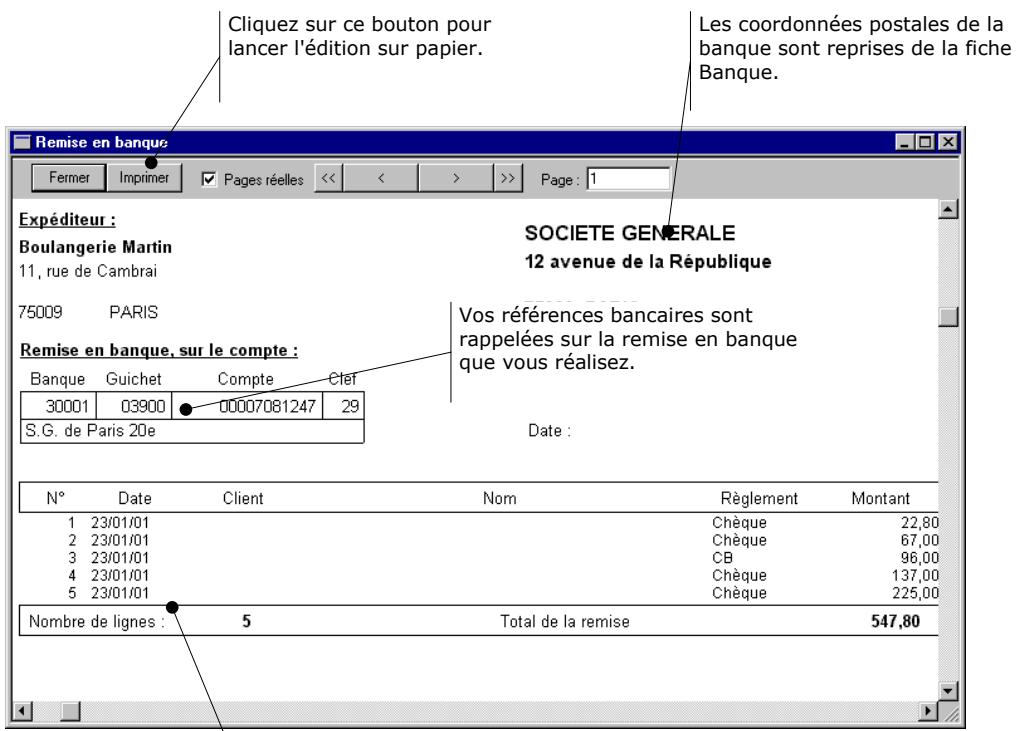Click the postal code 75009

40,312
